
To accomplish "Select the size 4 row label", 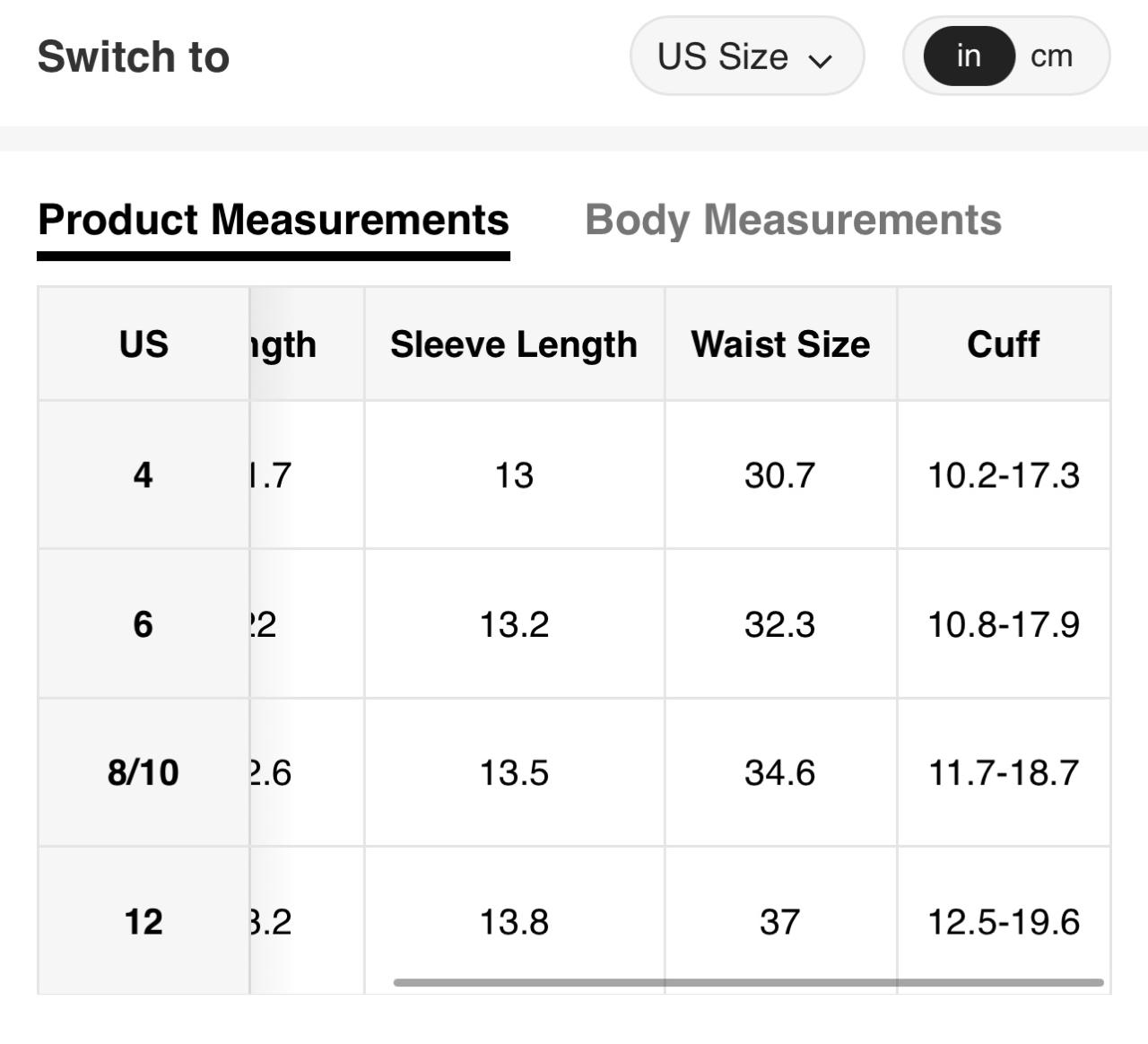I will point(143,474).
